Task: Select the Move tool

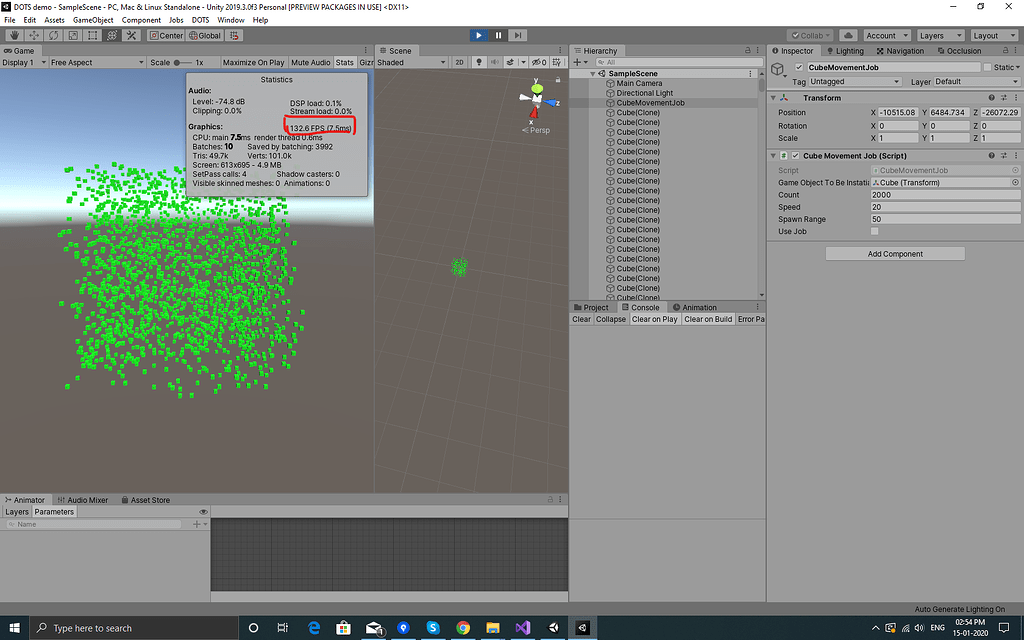Action: (33, 35)
